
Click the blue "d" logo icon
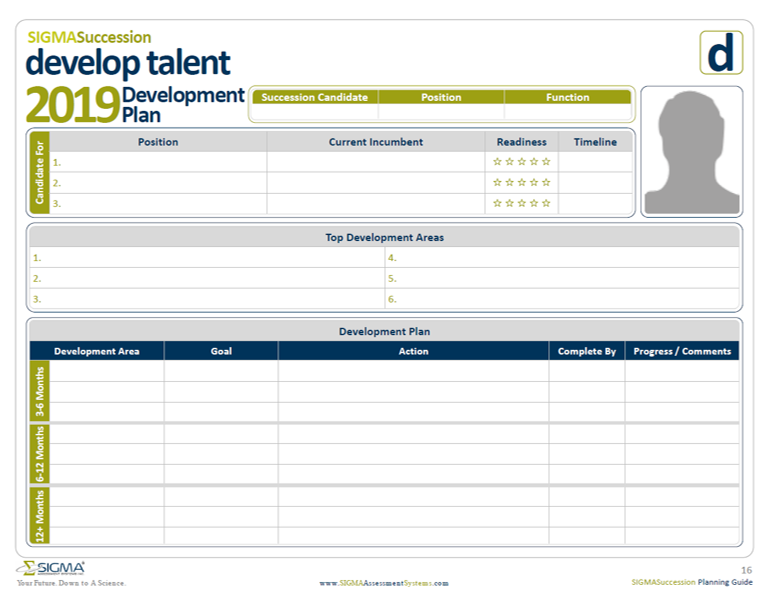coord(720,52)
